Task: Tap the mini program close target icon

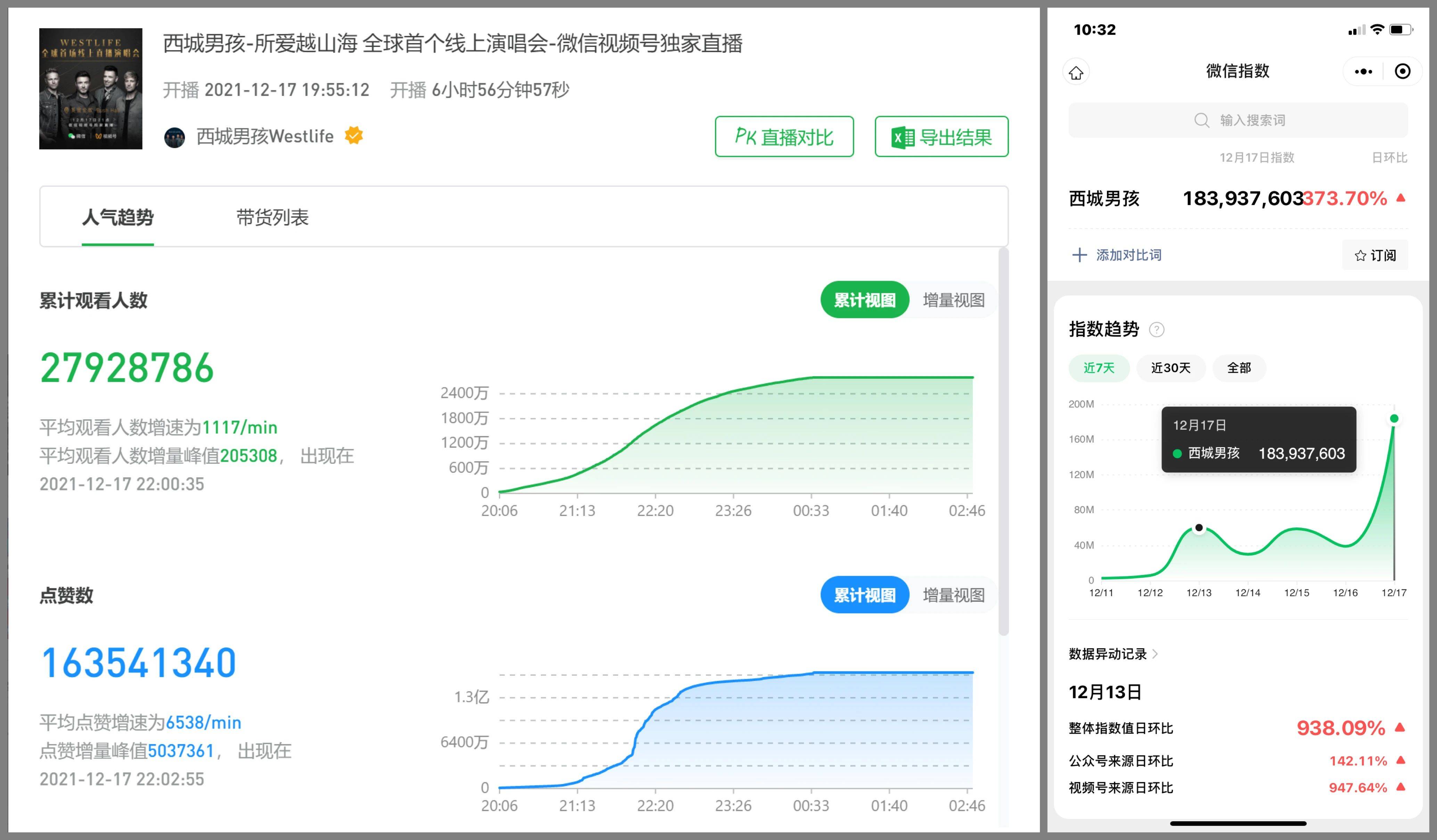Action: (1403, 71)
